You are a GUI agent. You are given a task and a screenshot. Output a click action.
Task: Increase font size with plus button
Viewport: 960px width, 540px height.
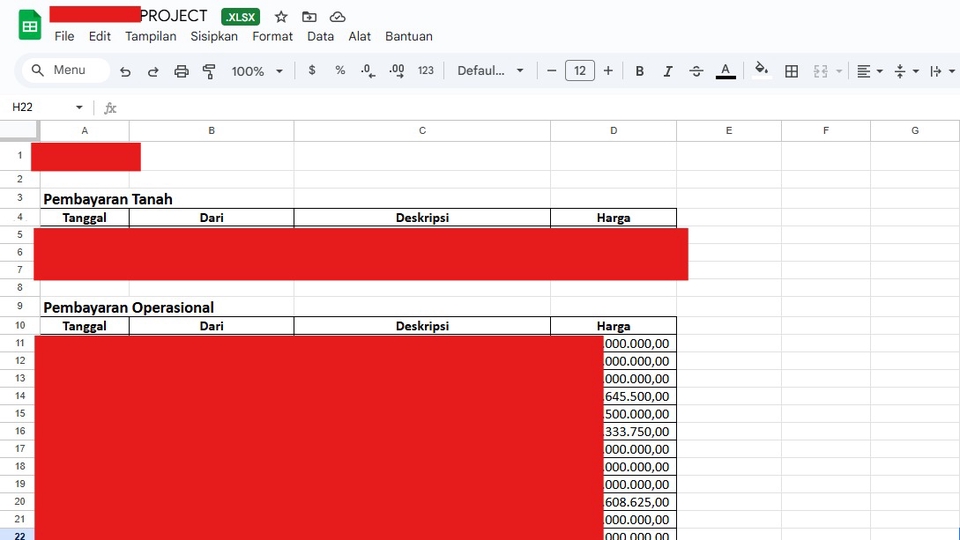[608, 70]
